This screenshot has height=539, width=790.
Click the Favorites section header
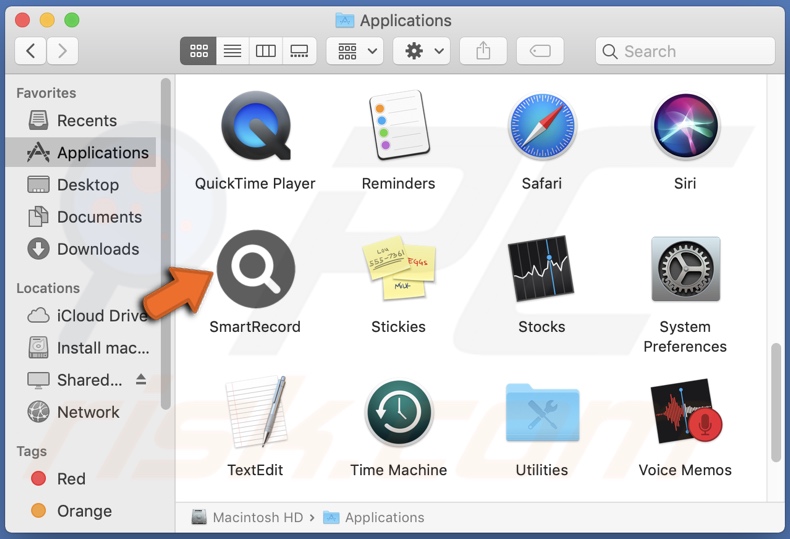[46, 93]
